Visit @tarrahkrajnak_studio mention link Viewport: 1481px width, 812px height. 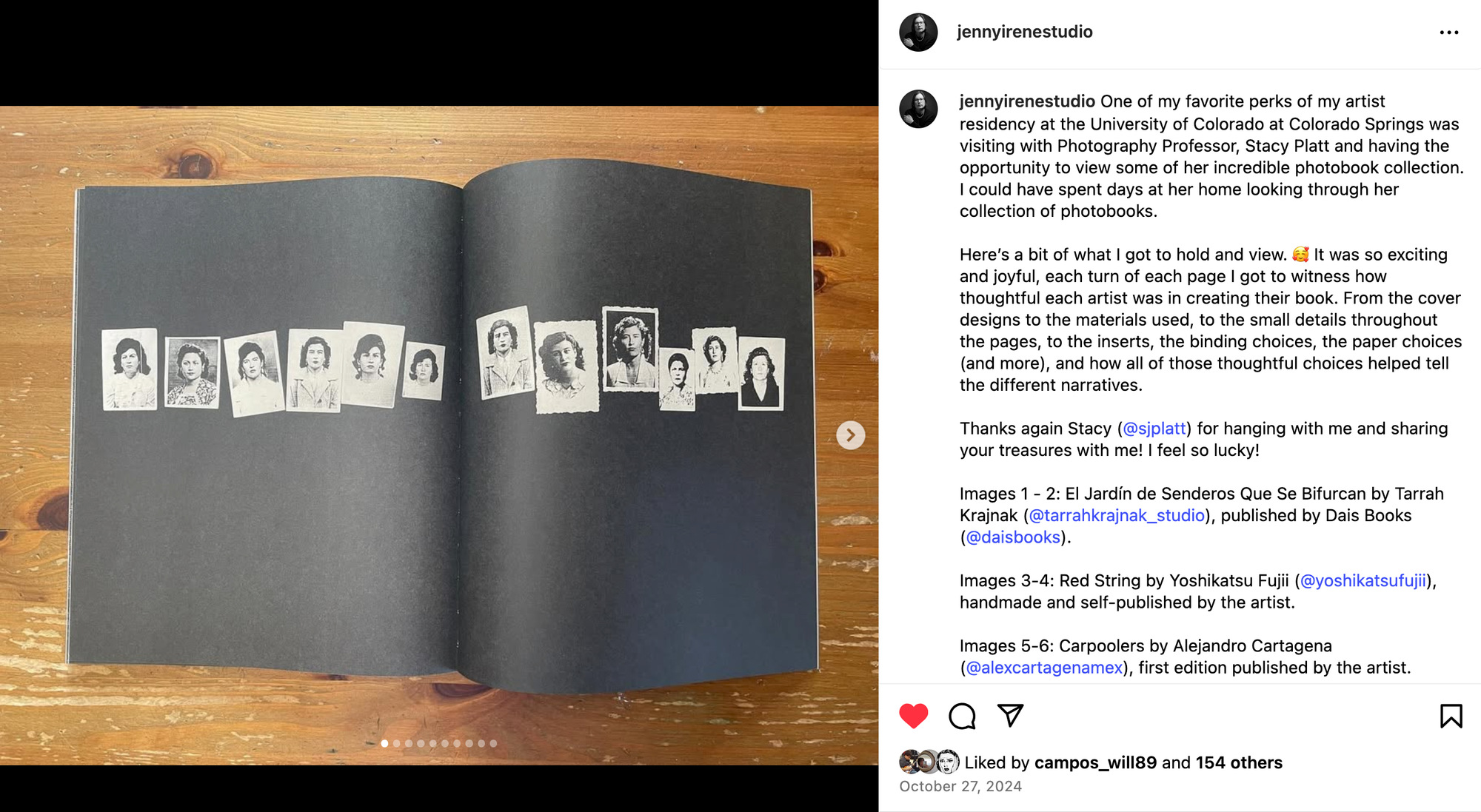pos(1117,516)
